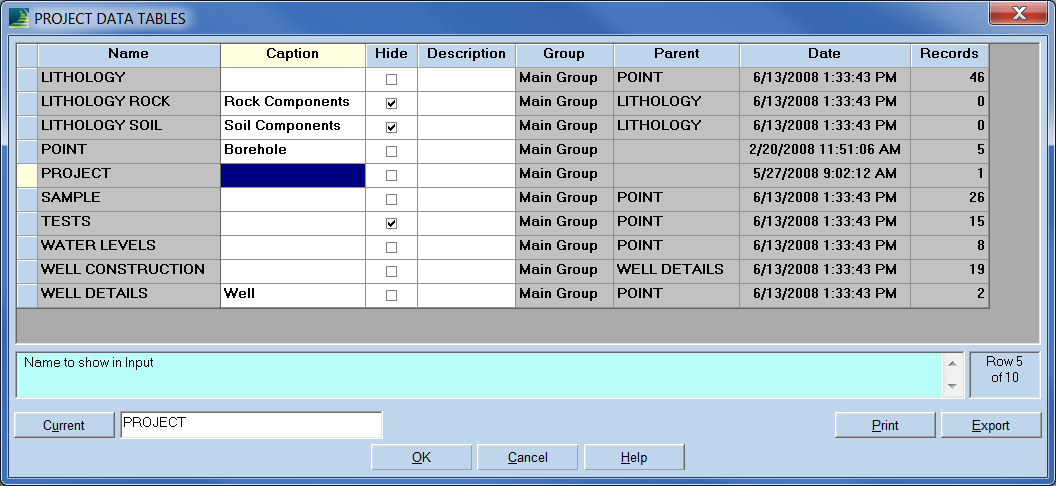1056x486 pixels.
Task: Click the Description column header
Action: (466, 55)
